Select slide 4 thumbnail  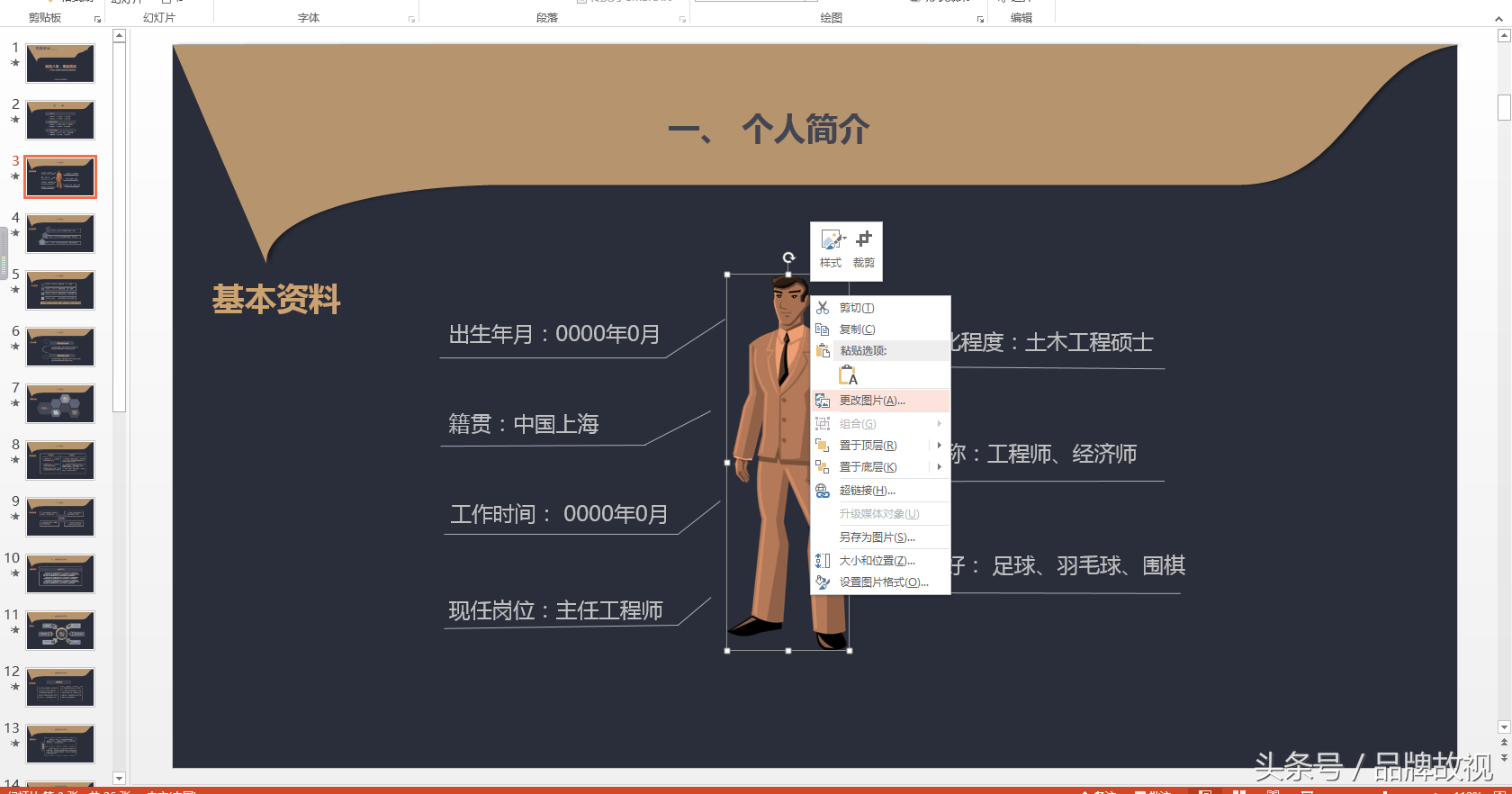60,234
